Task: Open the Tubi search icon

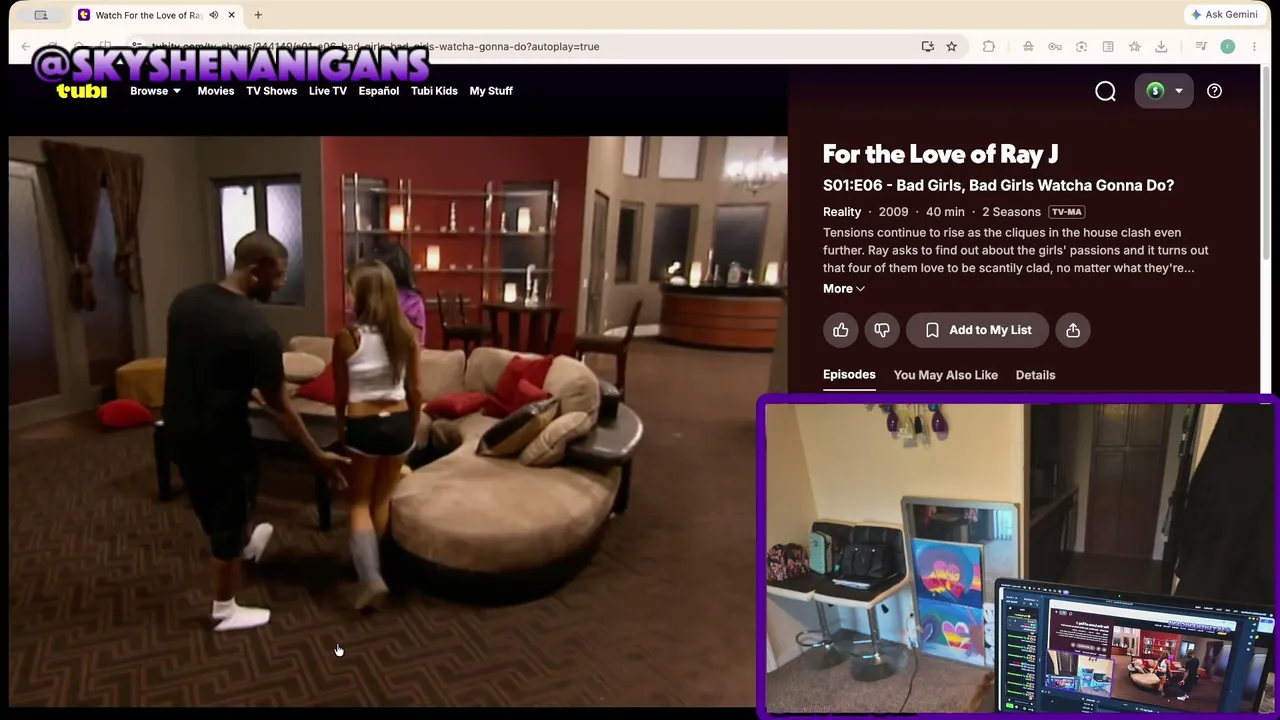Action: click(x=1105, y=91)
